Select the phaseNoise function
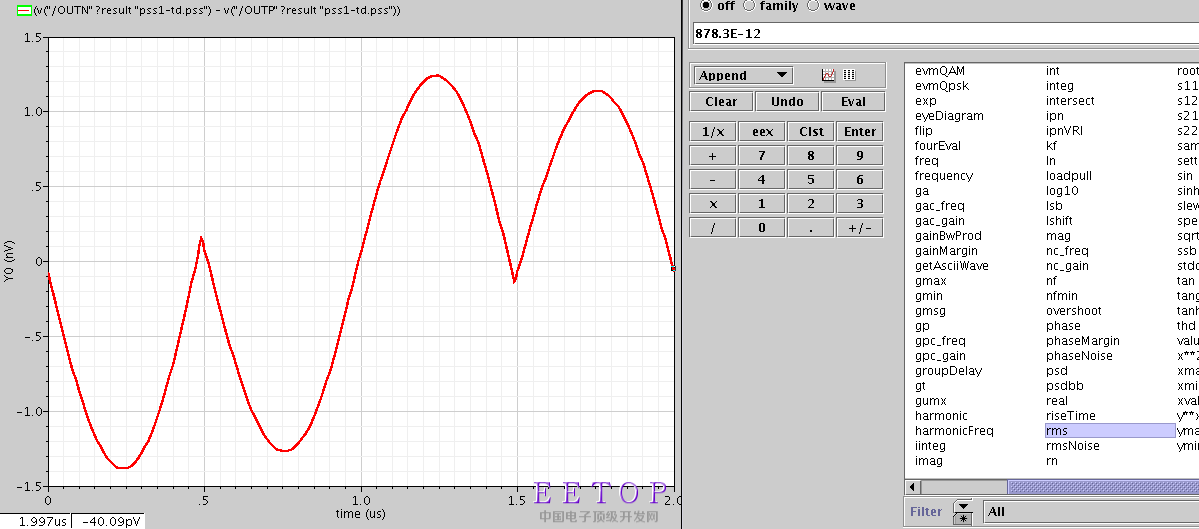This screenshot has width=1199, height=529. click(x=1079, y=356)
